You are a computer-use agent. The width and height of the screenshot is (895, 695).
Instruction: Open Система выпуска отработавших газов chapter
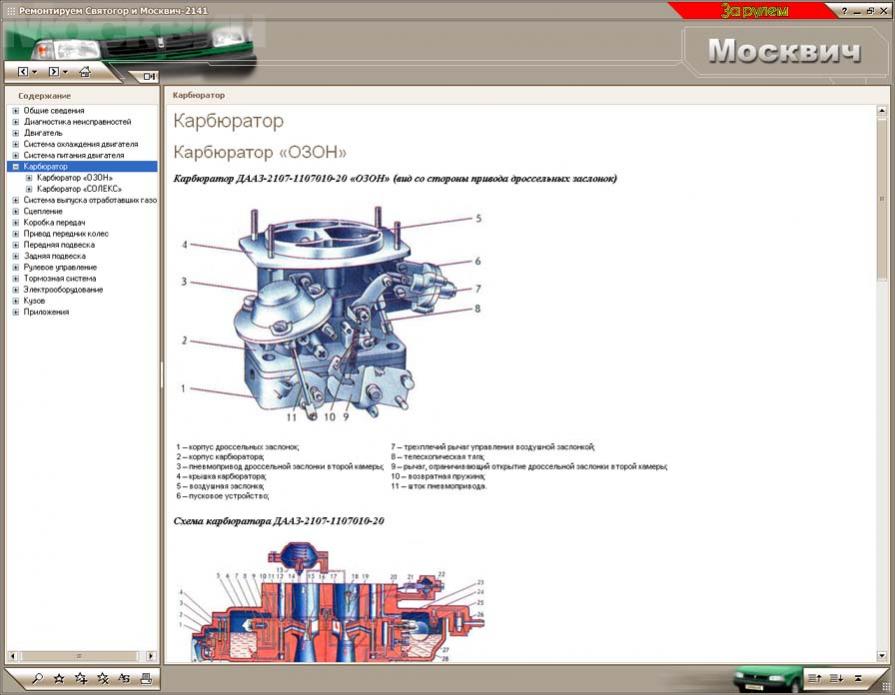click(x=90, y=200)
